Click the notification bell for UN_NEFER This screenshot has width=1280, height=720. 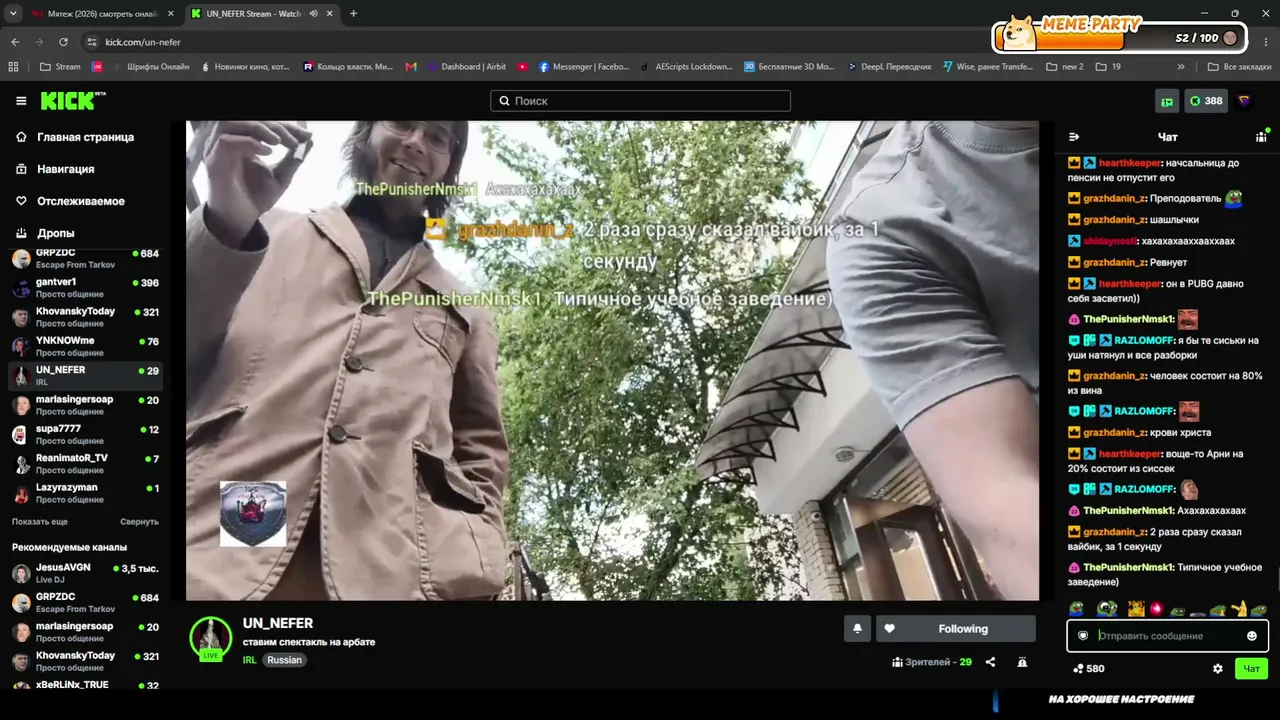857,629
